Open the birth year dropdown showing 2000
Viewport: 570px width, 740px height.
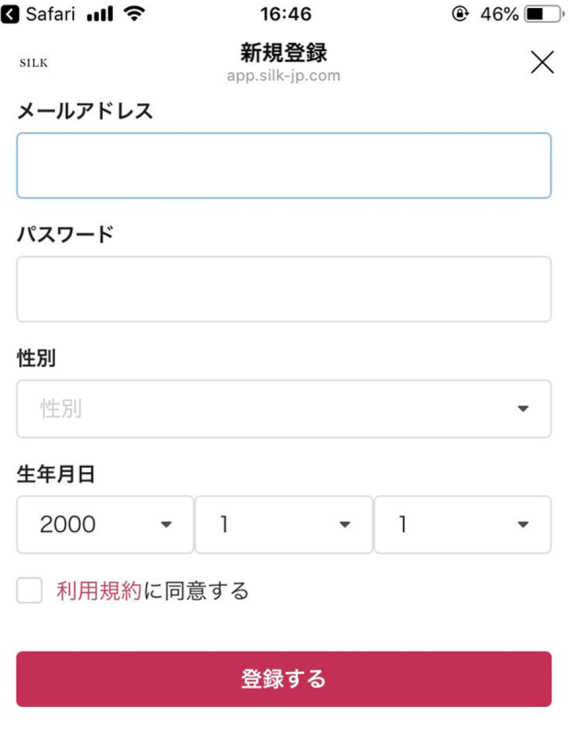tap(105, 524)
